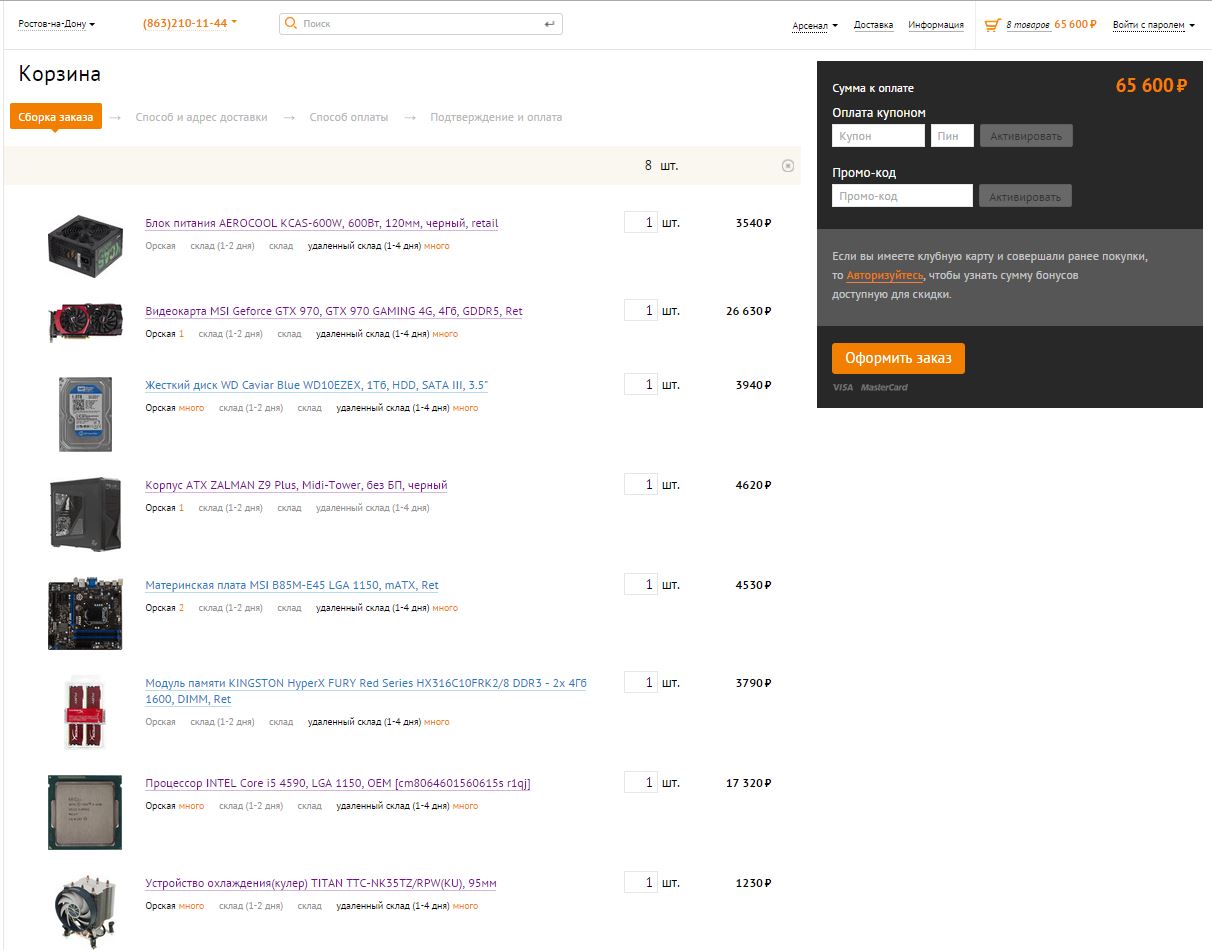Viewport: 1212px width, 950px height.
Task: Click the Авторизуйтесь link
Action: [x=885, y=275]
